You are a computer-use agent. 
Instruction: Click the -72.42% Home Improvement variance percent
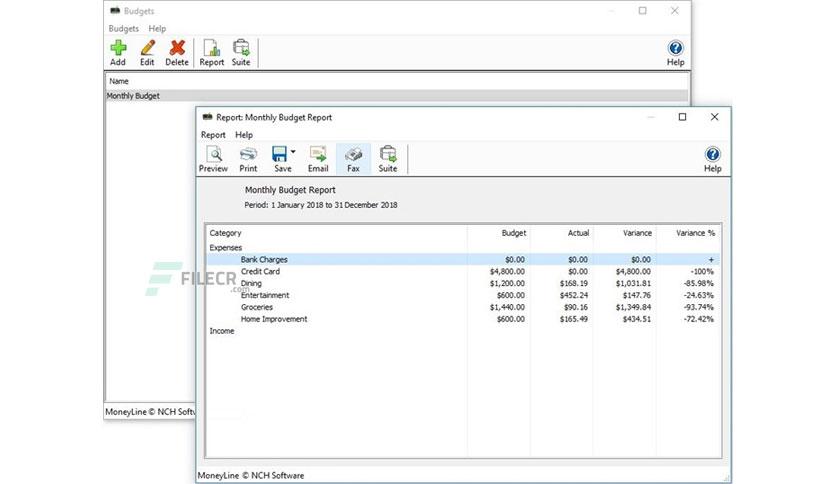698,319
